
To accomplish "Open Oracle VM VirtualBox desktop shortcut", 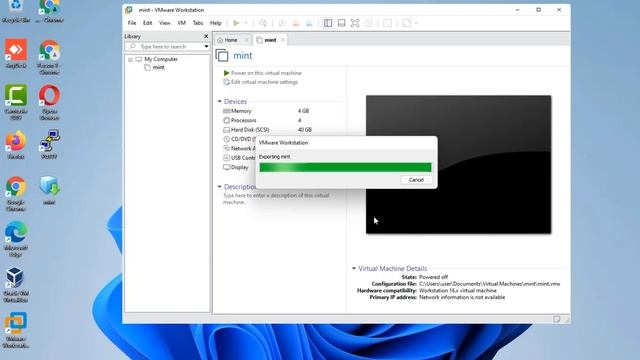I will click(16, 284).
